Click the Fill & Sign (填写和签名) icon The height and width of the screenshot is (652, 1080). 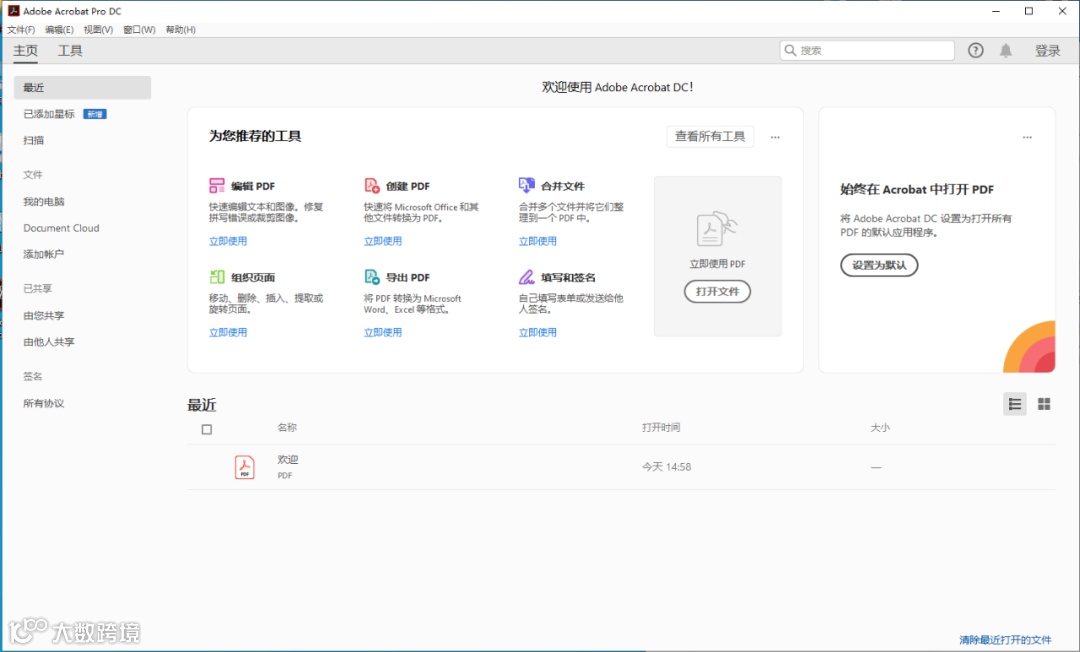[x=527, y=277]
